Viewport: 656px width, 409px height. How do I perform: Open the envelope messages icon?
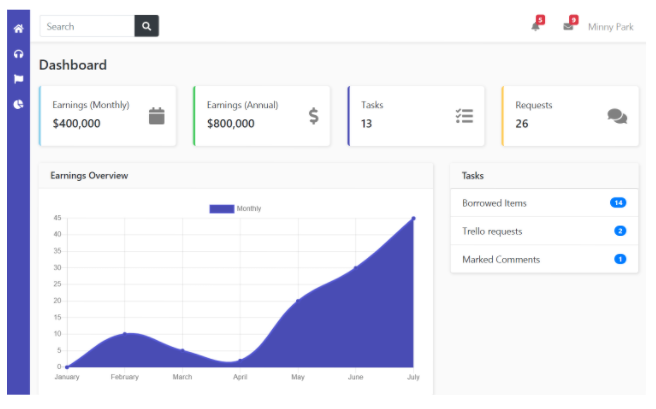[568, 26]
